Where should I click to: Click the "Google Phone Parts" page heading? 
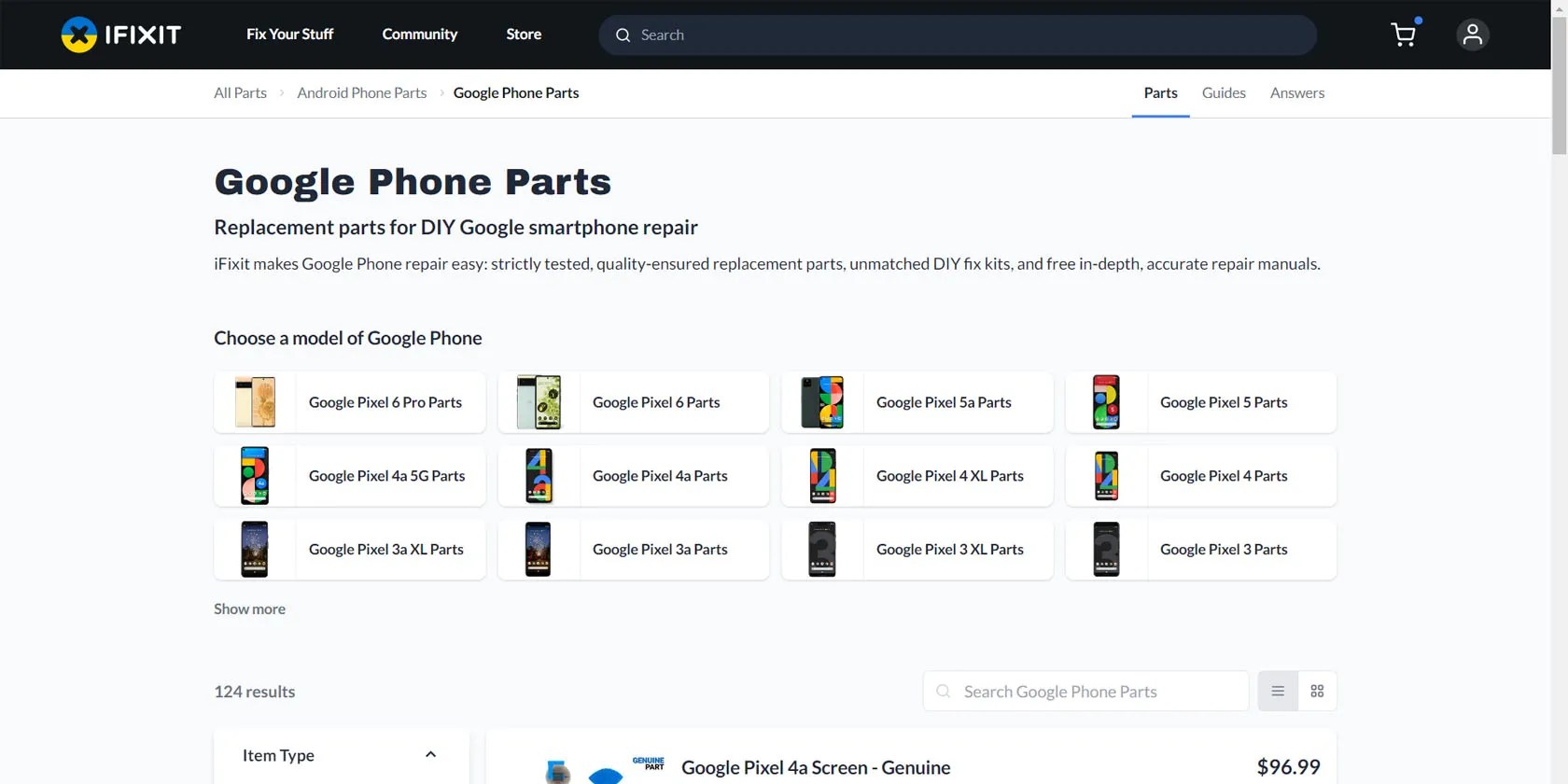coord(413,182)
